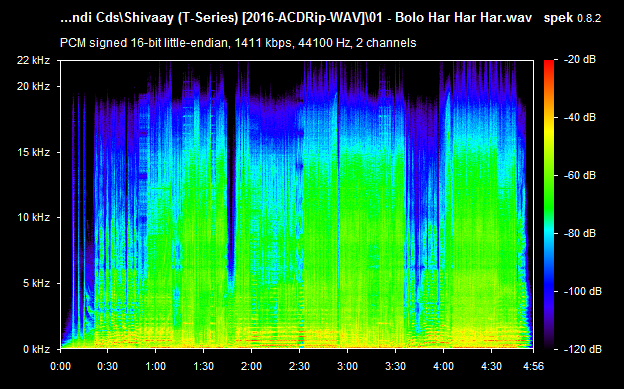Click the PCM signed 16-bit codec info line
Viewport: 624px width, 389px height.
click(238, 43)
